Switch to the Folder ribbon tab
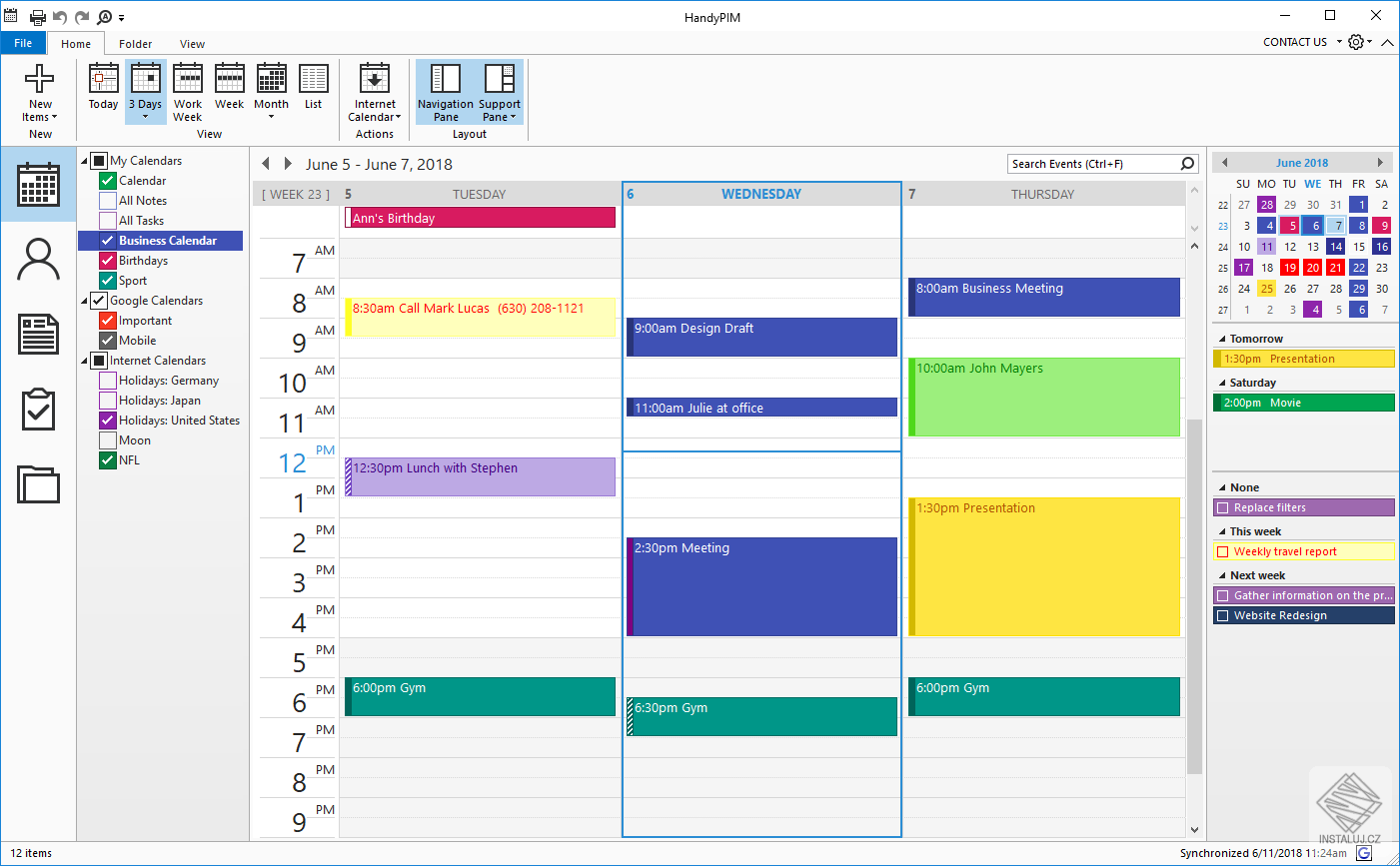Viewport: 1400px width, 866px height. (136, 44)
